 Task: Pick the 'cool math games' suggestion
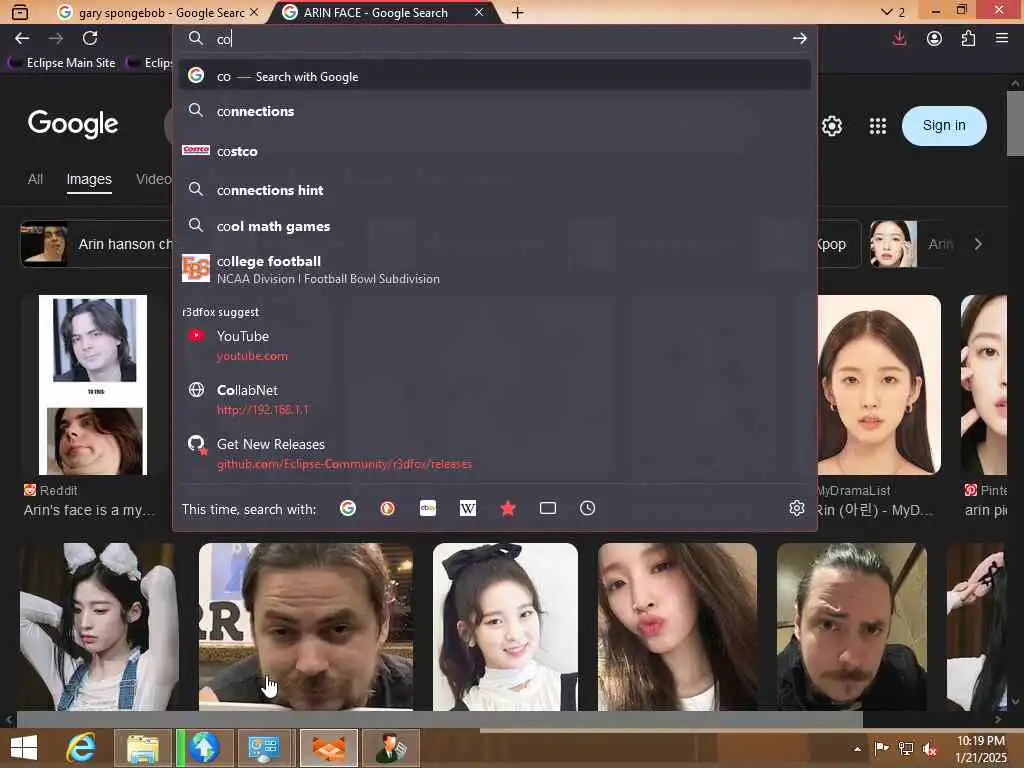(x=495, y=226)
